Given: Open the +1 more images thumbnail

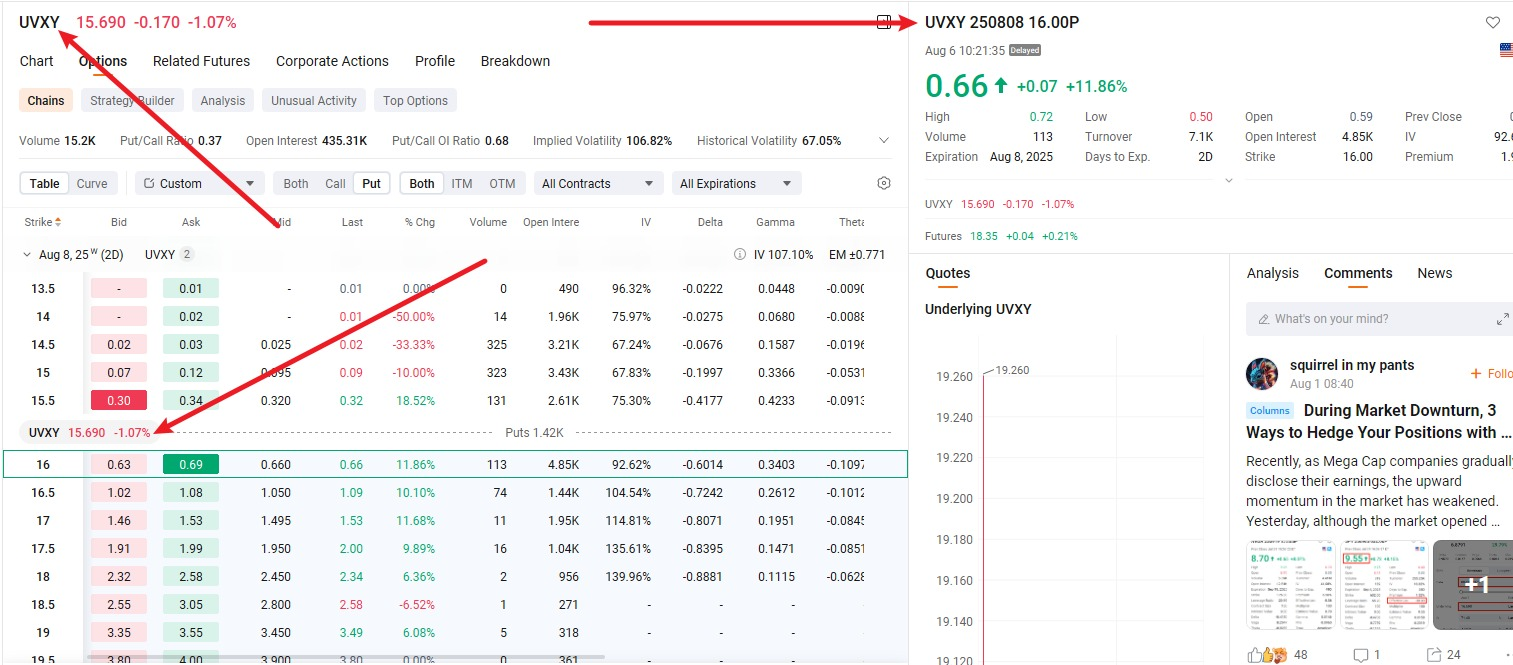Looking at the screenshot, I should click(1473, 586).
